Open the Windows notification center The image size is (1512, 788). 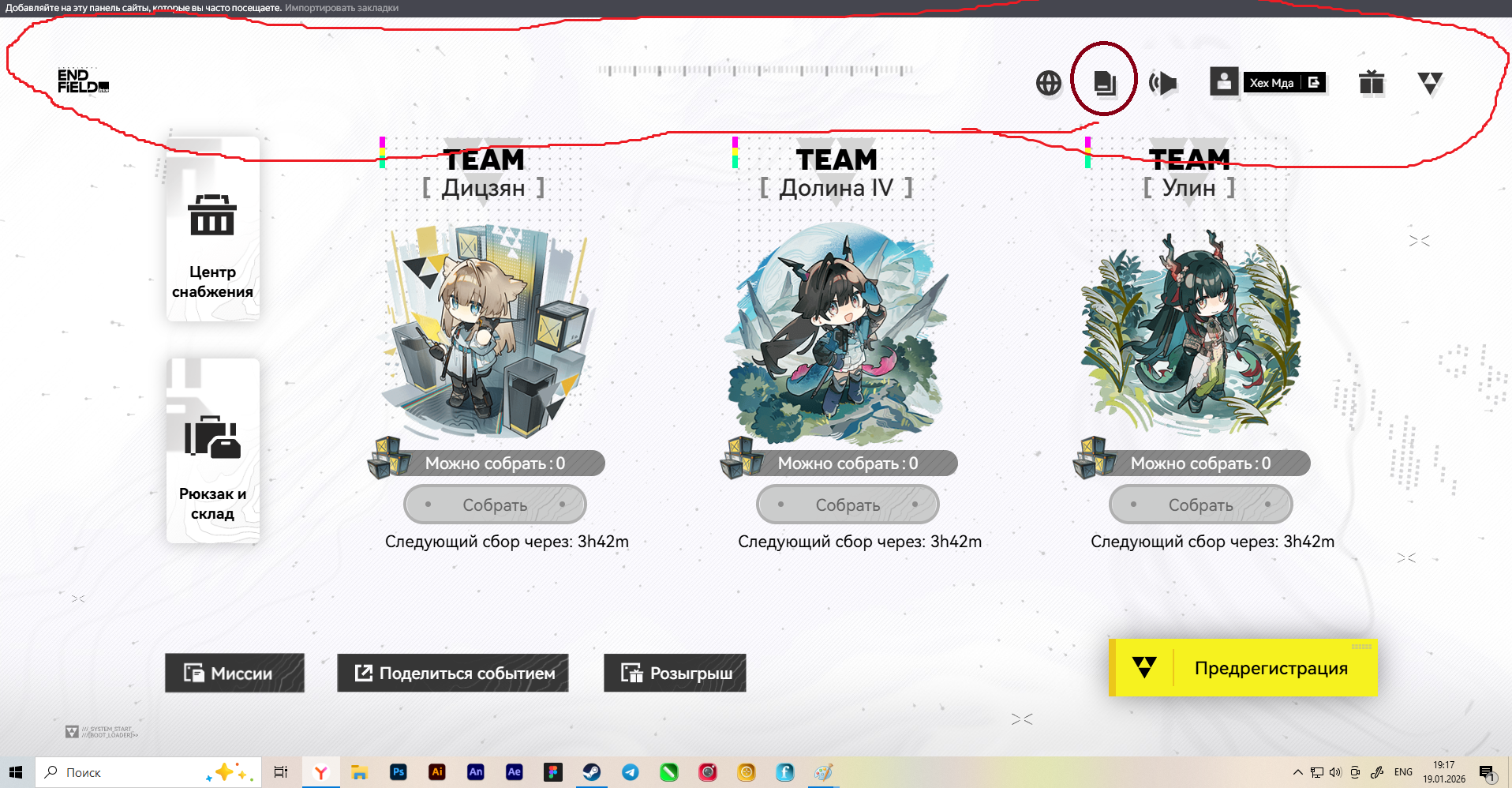click(x=1487, y=772)
